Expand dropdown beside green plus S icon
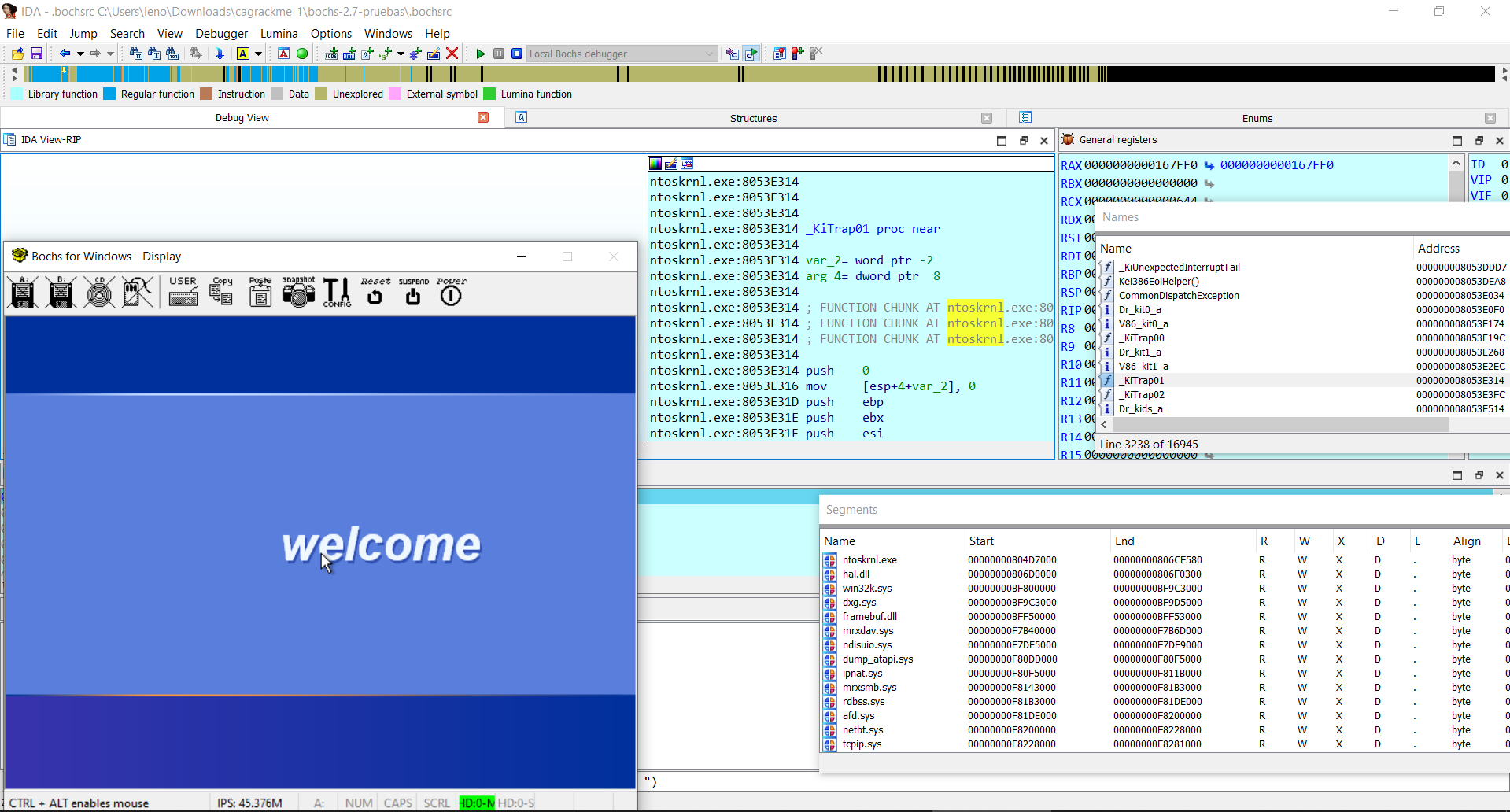This screenshot has height=812, width=1510. click(401, 54)
